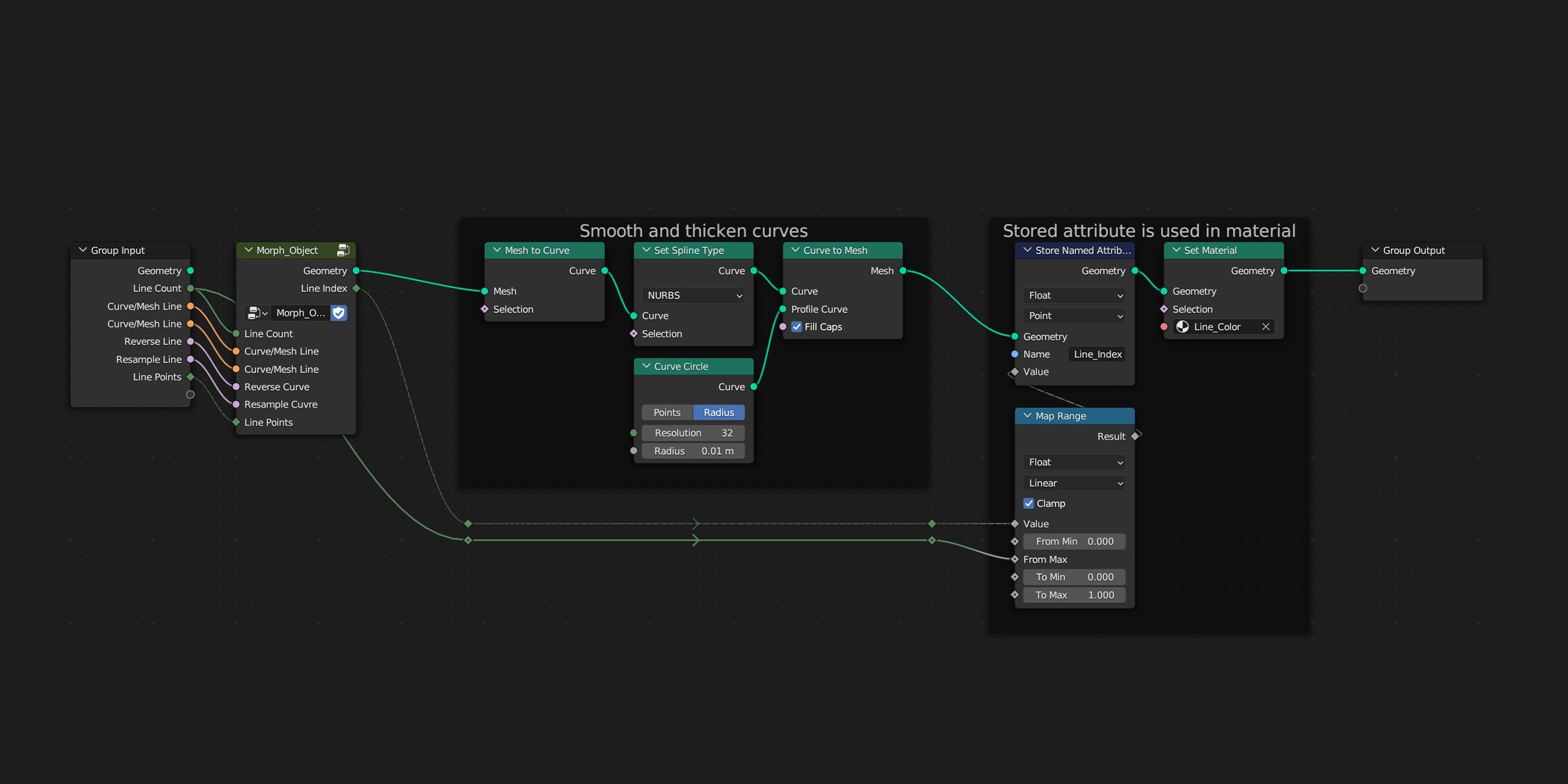Edit the Line_Index name field
This screenshot has width=1568, height=784.
tap(1097, 354)
